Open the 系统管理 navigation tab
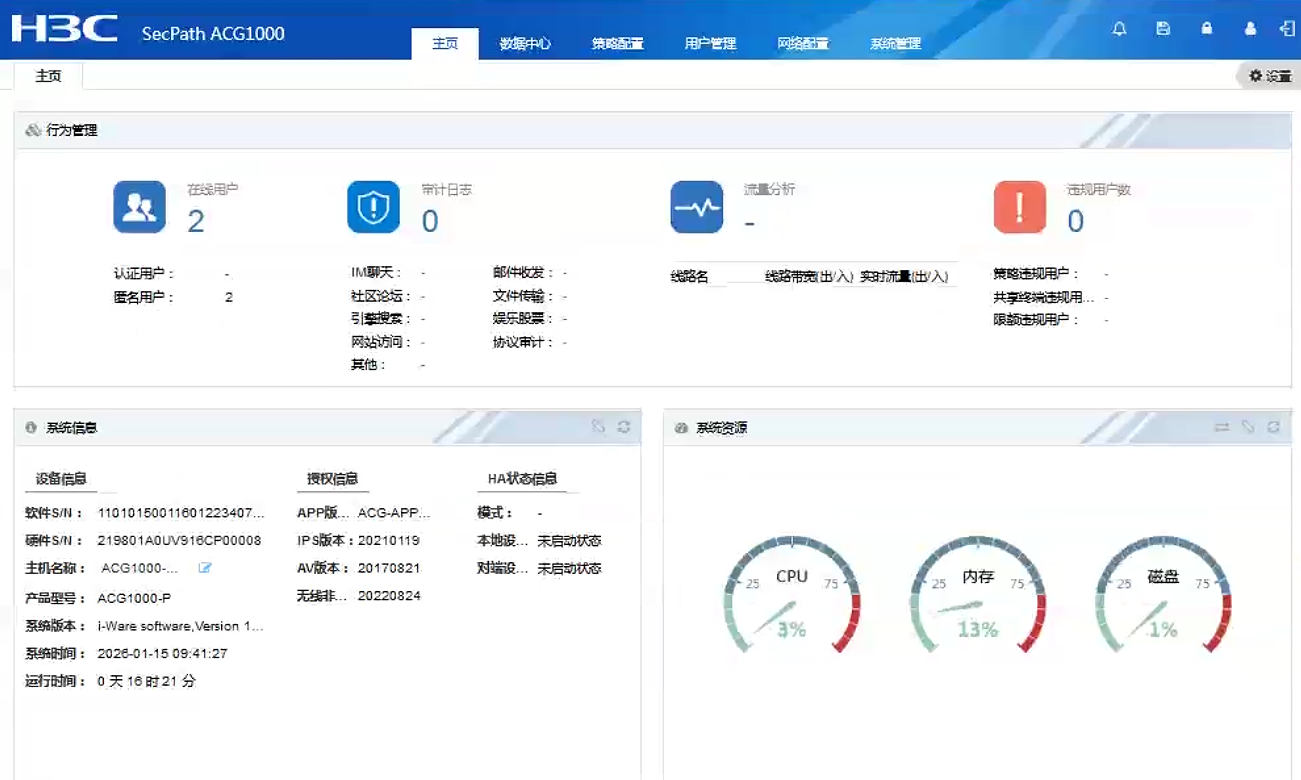This screenshot has height=780, width=1301. [x=895, y=44]
